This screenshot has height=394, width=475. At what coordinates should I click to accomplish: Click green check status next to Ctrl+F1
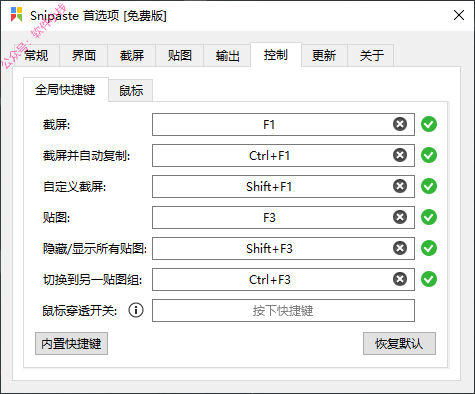pos(429,155)
